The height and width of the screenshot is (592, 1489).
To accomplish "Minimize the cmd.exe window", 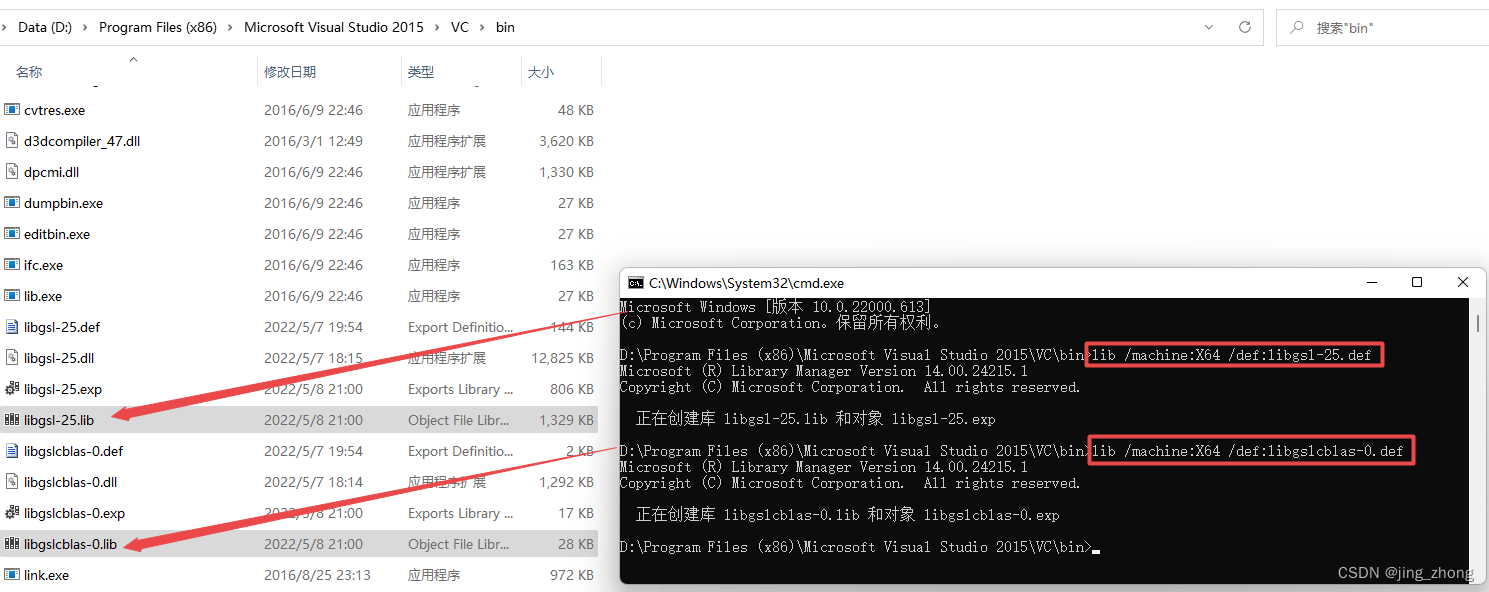I will (x=1371, y=283).
